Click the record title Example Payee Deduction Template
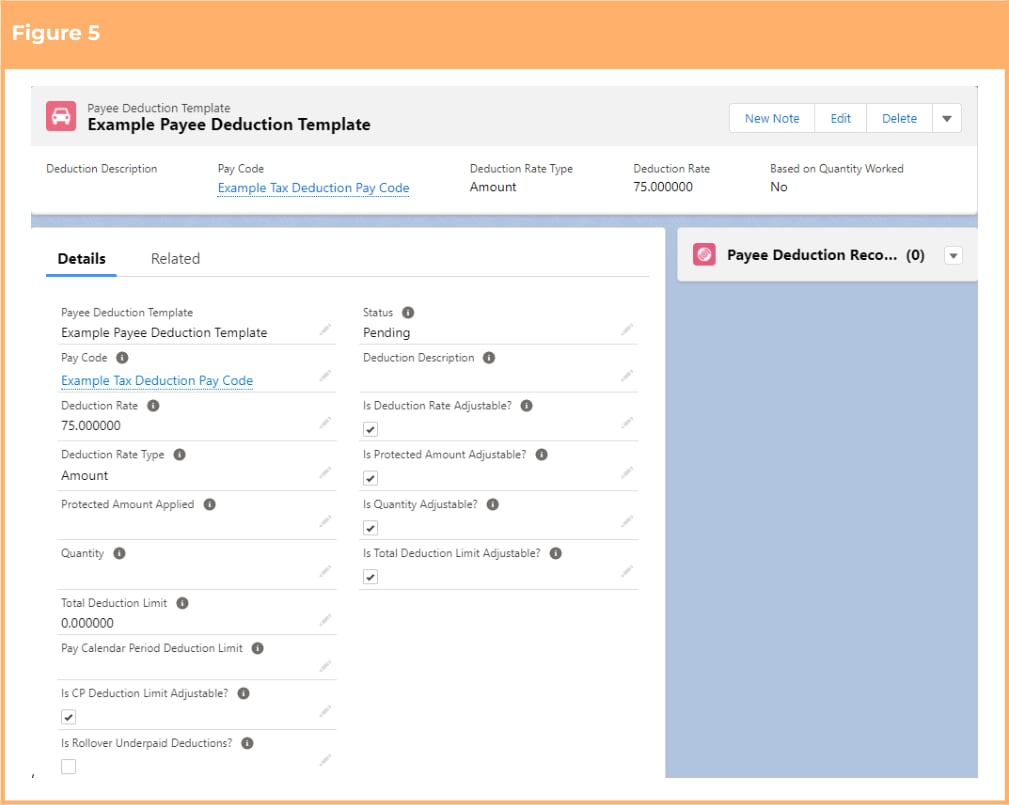Image resolution: width=1009 pixels, height=805 pixels. [229, 125]
